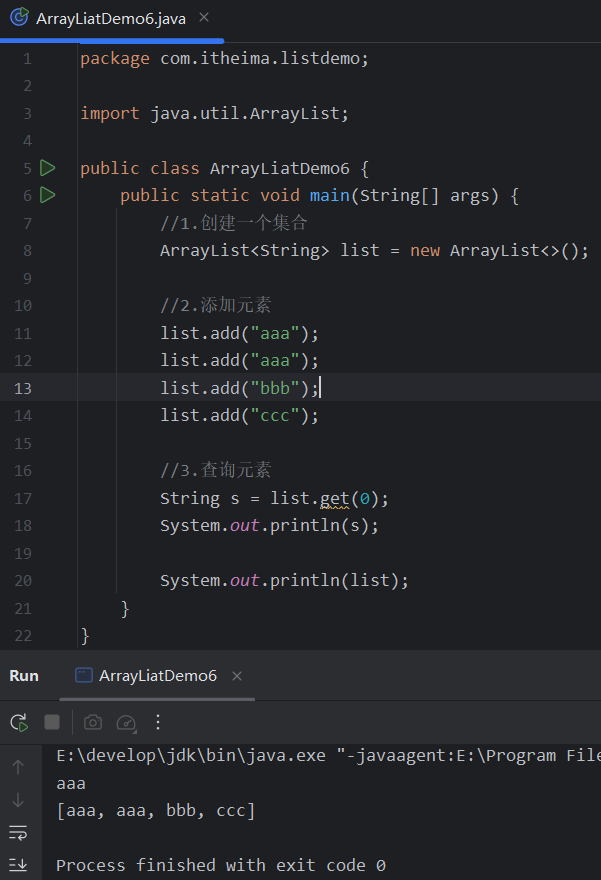
Task: Click line number 13 in the gutter
Action: (x=22, y=388)
